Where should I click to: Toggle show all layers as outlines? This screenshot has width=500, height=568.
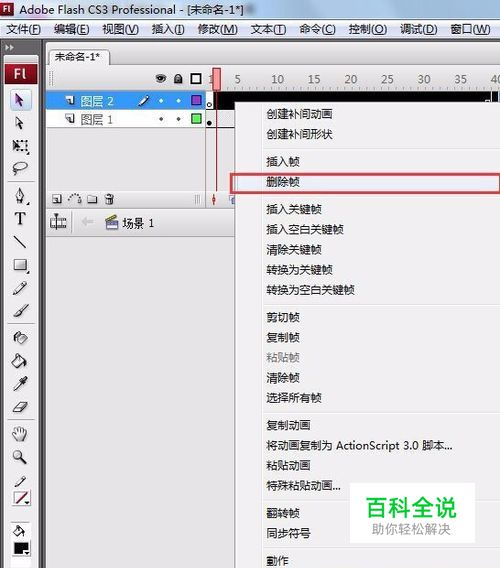click(196, 79)
